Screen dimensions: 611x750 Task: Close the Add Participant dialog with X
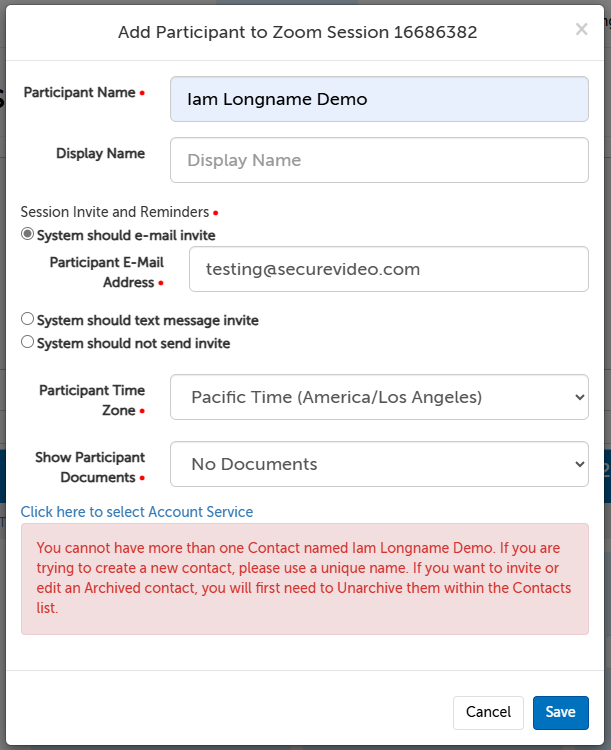581,30
